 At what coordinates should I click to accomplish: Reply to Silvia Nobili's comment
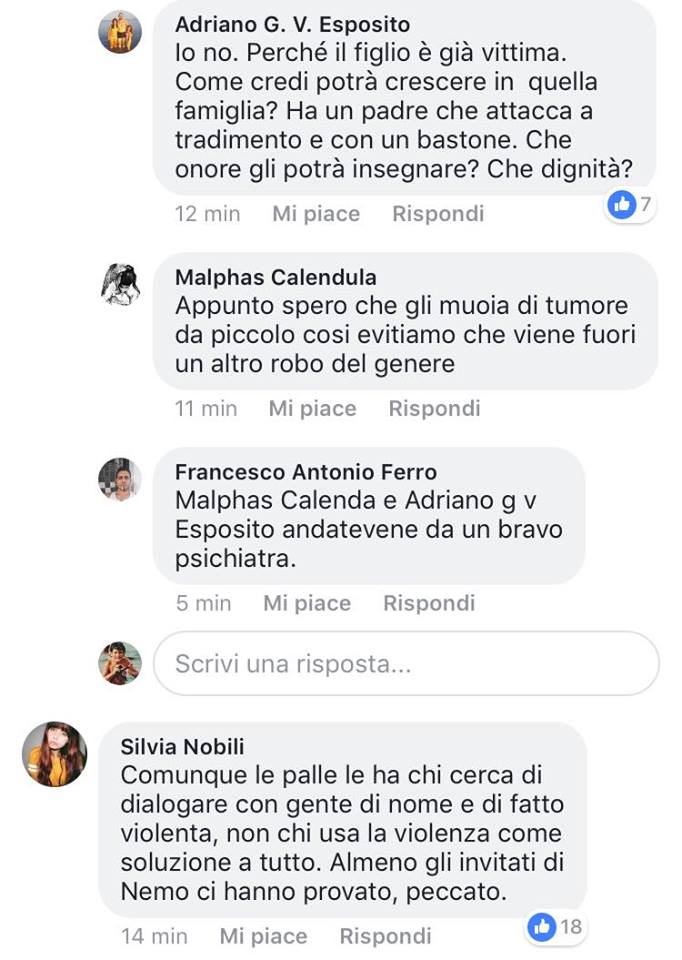386,936
